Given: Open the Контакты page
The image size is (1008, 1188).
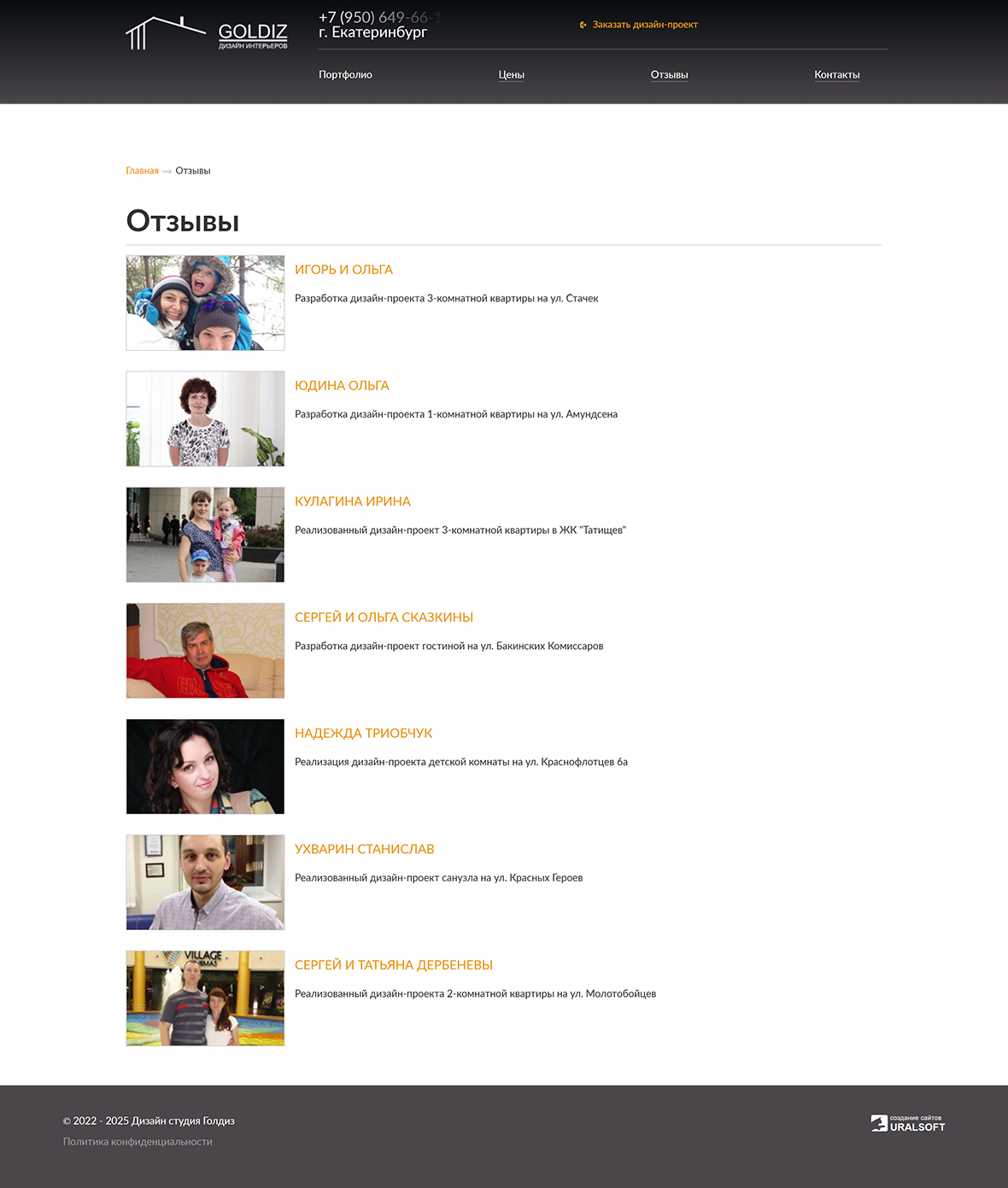Looking at the screenshot, I should tap(836, 75).
